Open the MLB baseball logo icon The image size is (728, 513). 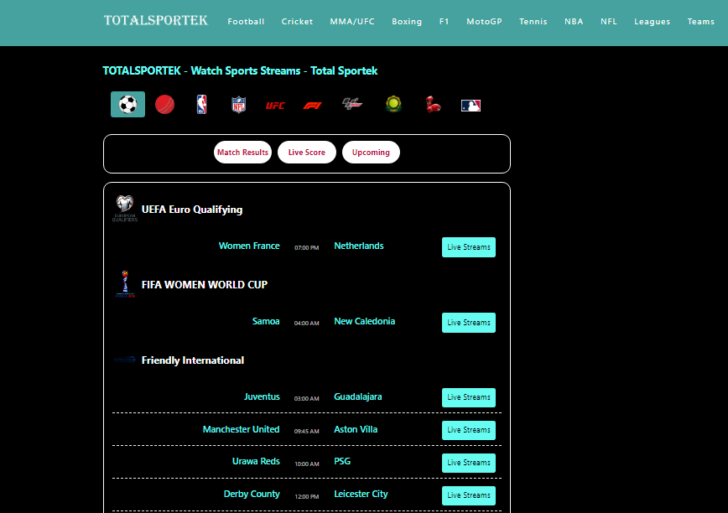(x=471, y=106)
